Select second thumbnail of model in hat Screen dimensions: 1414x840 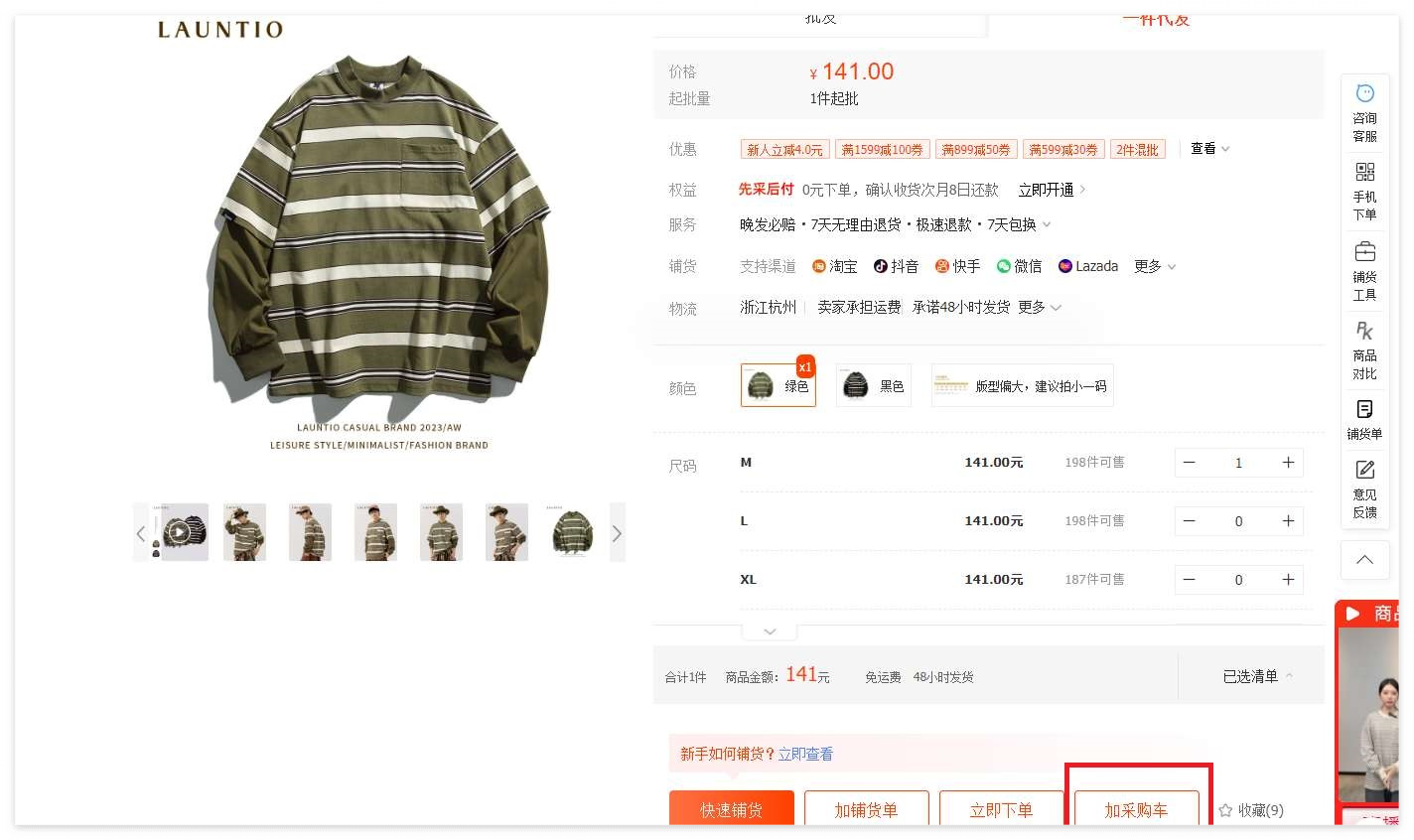pyautogui.click(x=245, y=532)
